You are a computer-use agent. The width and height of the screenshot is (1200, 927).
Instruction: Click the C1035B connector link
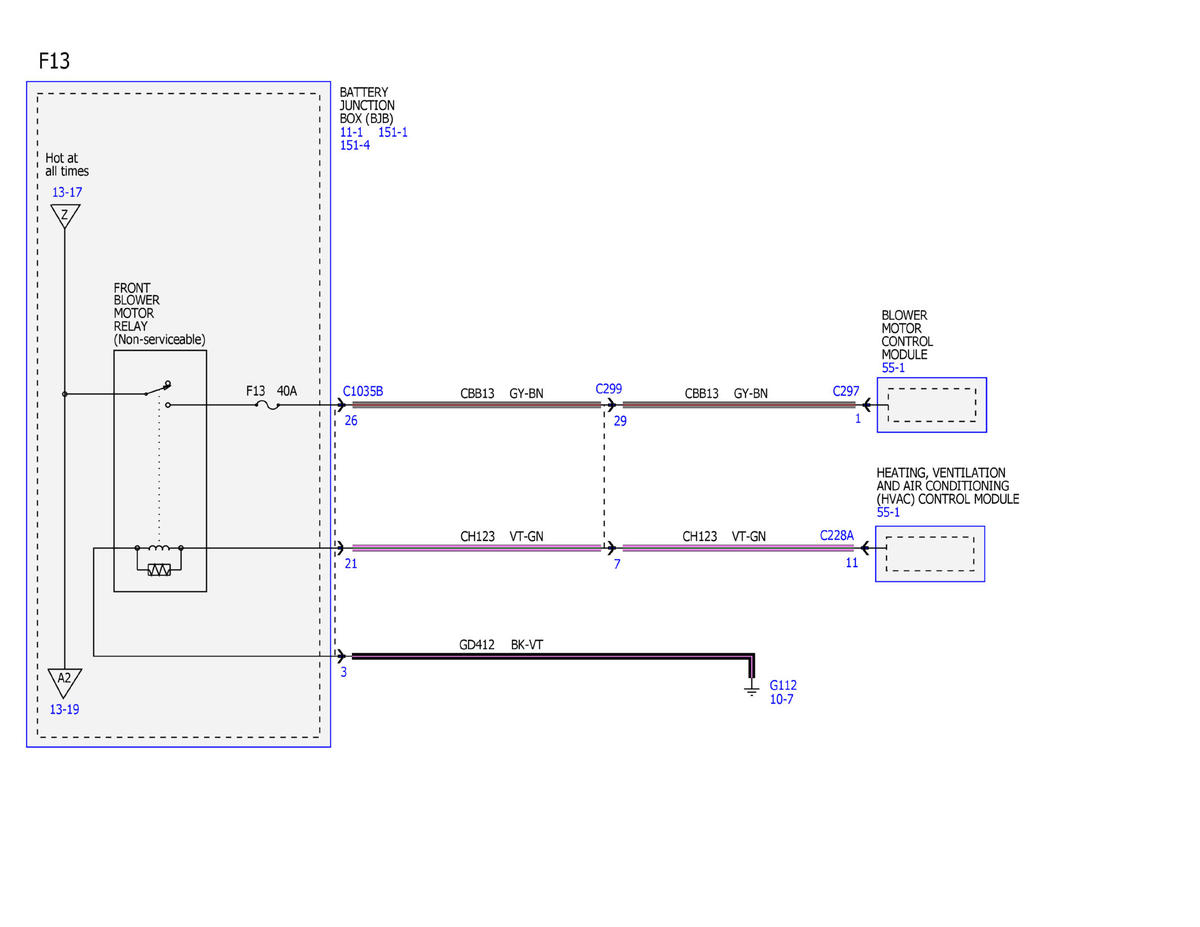(x=363, y=392)
